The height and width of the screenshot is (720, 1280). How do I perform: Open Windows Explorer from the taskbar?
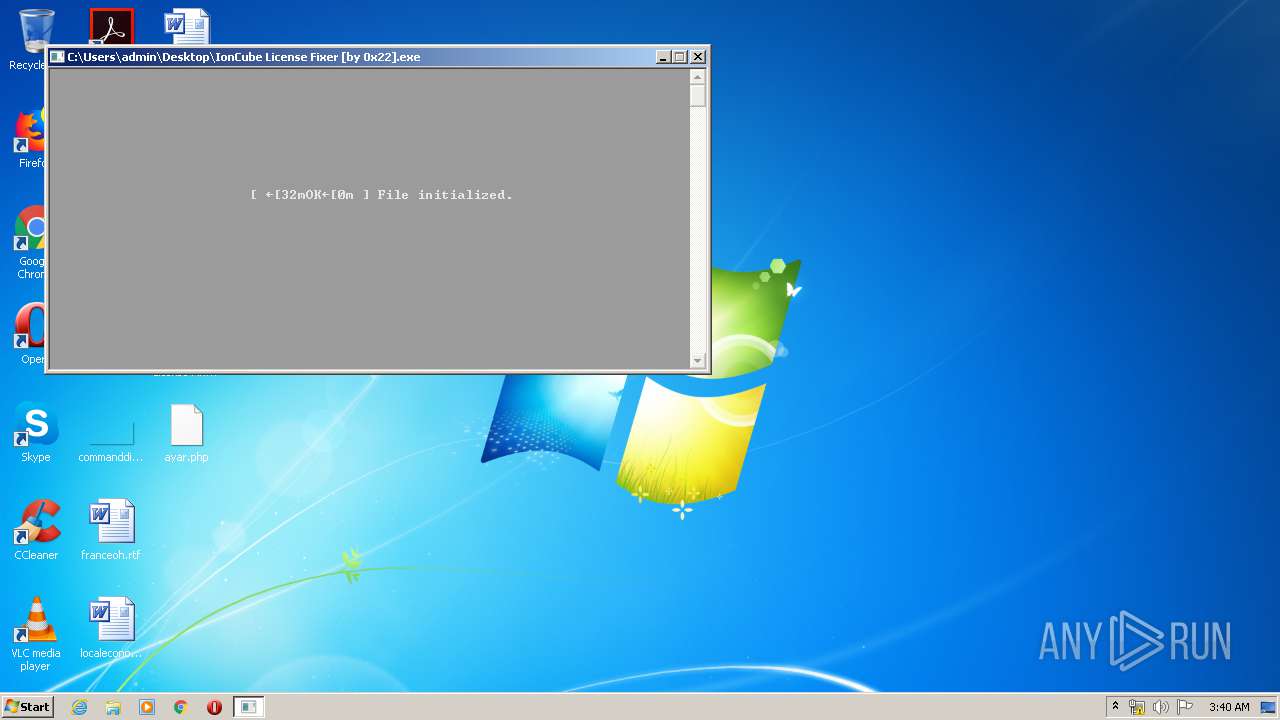click(113, 707)
